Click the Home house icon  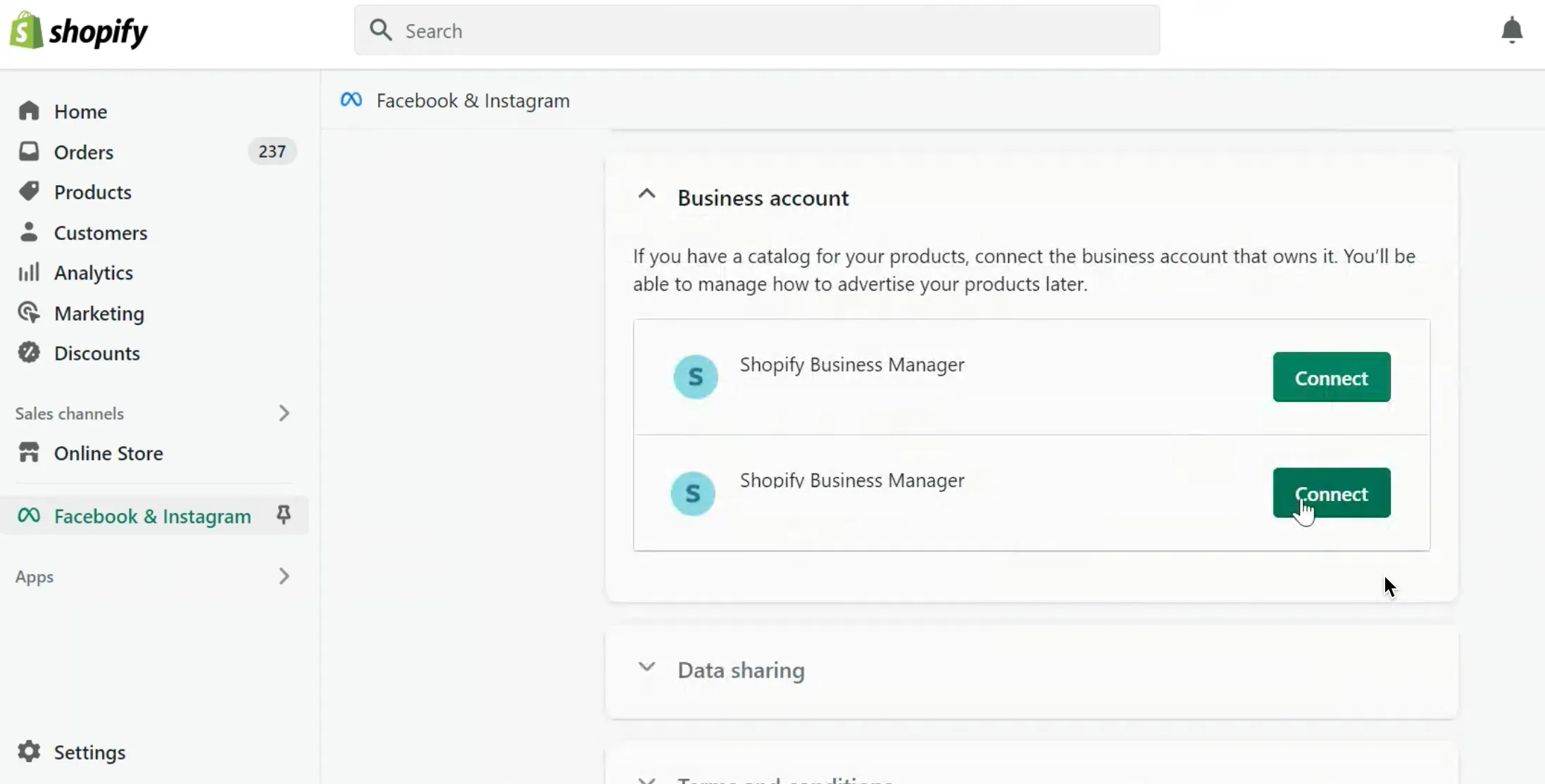point(29,111)
